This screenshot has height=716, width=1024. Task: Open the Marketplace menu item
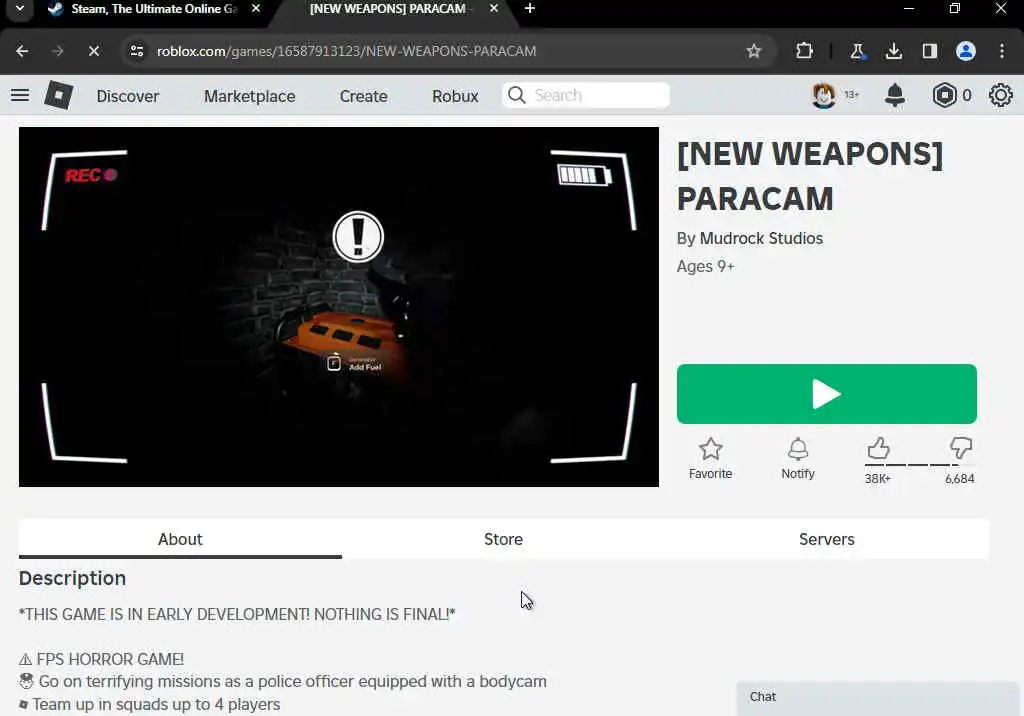[x=249, y=96]
